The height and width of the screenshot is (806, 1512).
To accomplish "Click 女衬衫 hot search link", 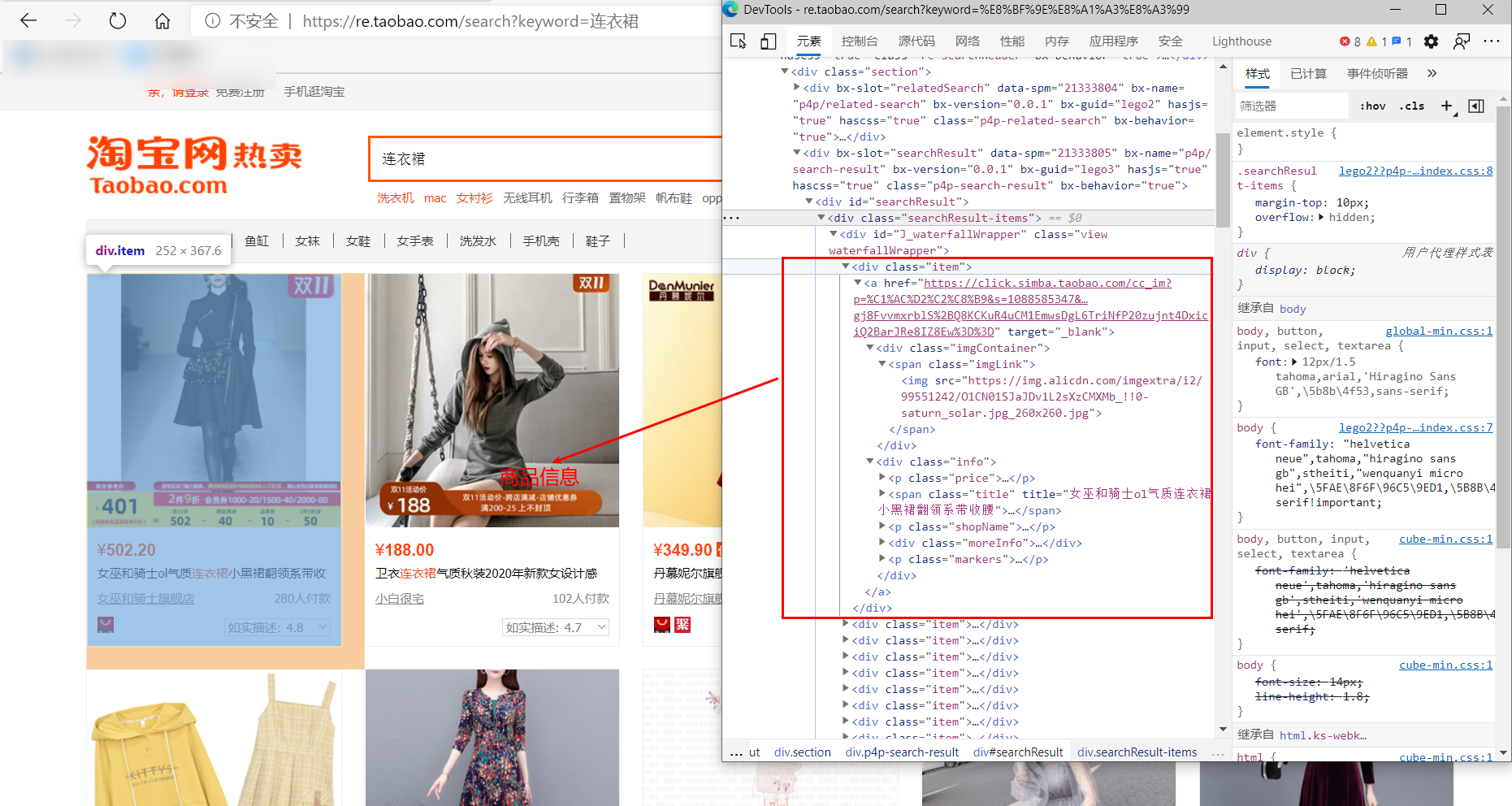I will pyautogui.click(x=474, y=198).
